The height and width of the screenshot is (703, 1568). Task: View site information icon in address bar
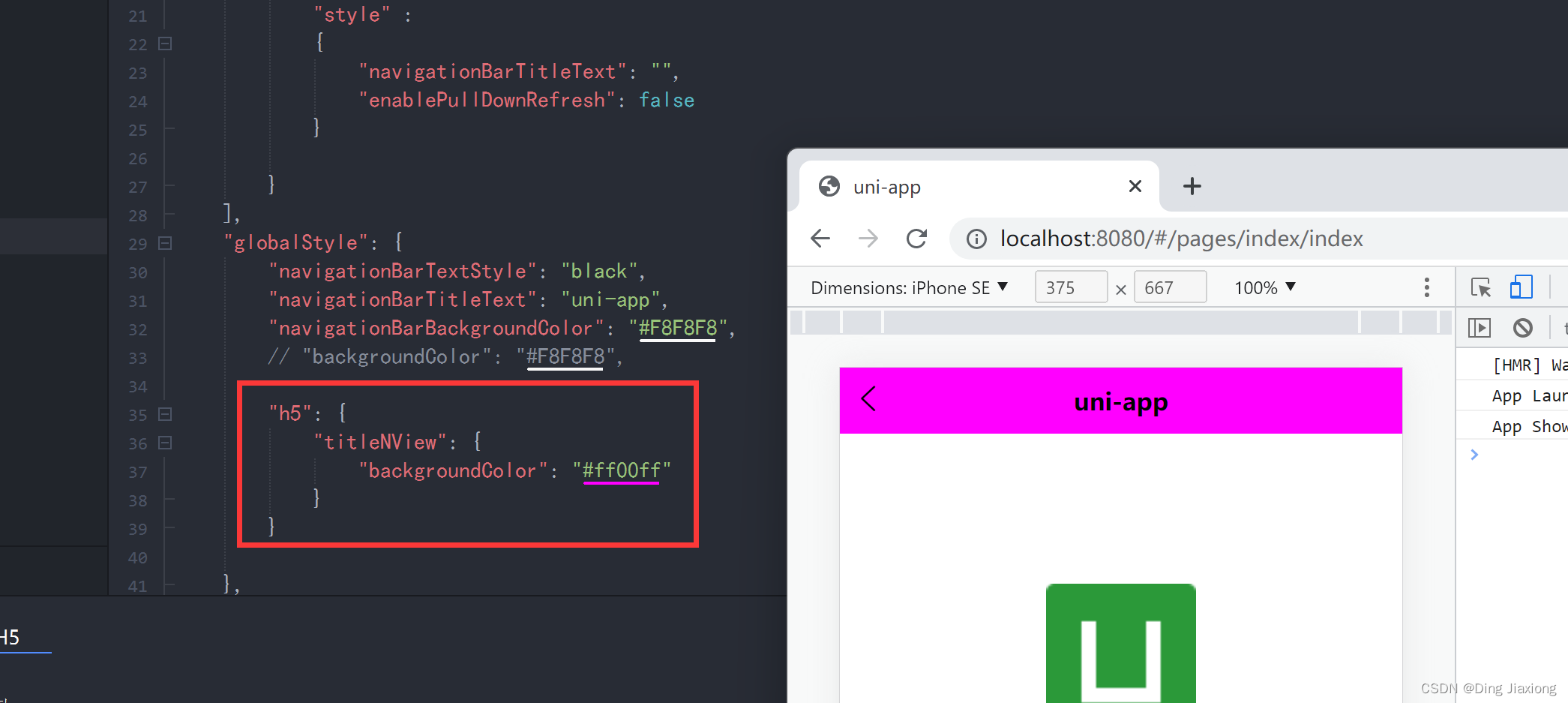976,239
